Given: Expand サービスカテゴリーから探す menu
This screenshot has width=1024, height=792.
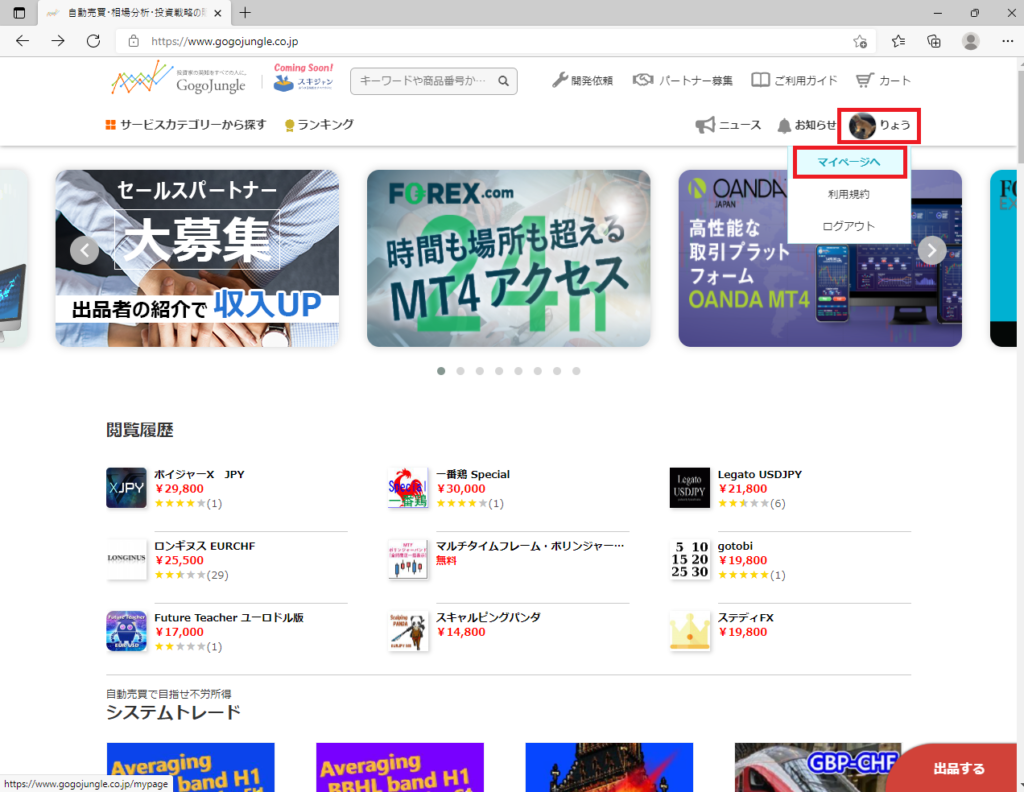Looking at the screenshot, I should [186, 125].
